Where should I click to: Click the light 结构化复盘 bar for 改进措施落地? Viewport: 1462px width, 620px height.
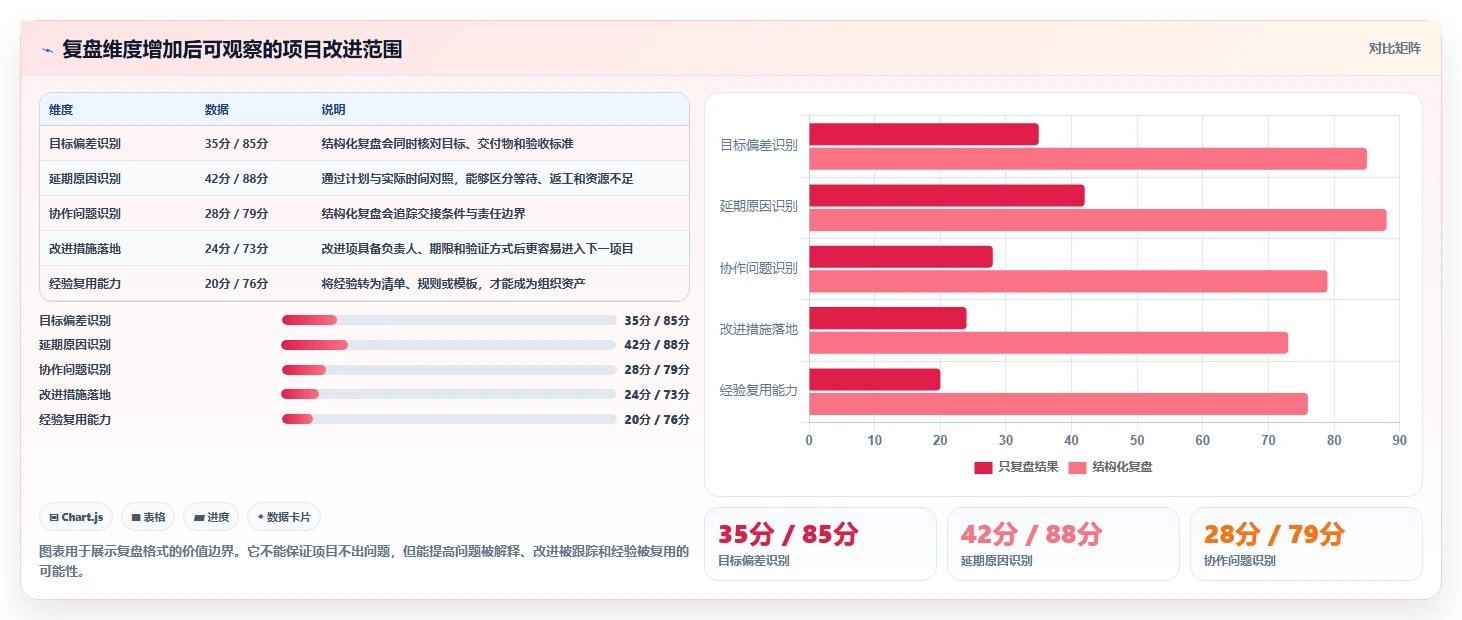click(x=1048, y=343)
